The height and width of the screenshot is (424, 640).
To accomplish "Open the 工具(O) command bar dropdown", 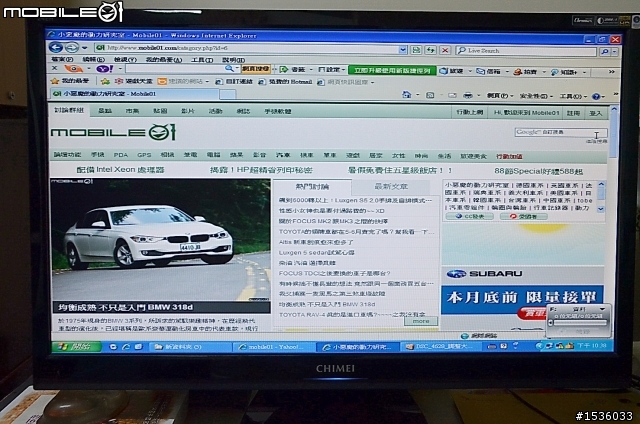I will coord(573,97).
